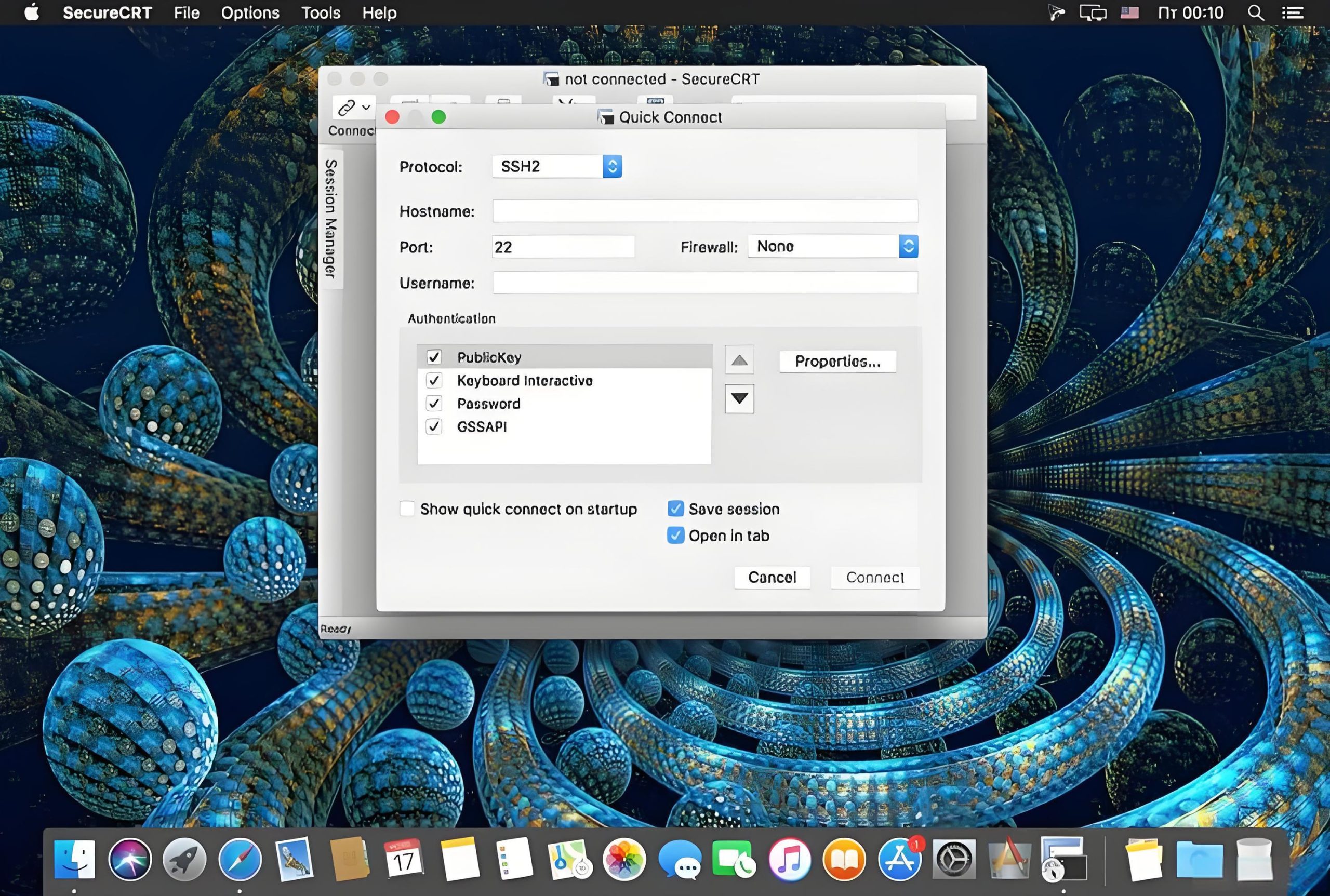Enable Show quick connect on startup
The width and height of the screenshot is (1330, 896).
pos(407,509)
